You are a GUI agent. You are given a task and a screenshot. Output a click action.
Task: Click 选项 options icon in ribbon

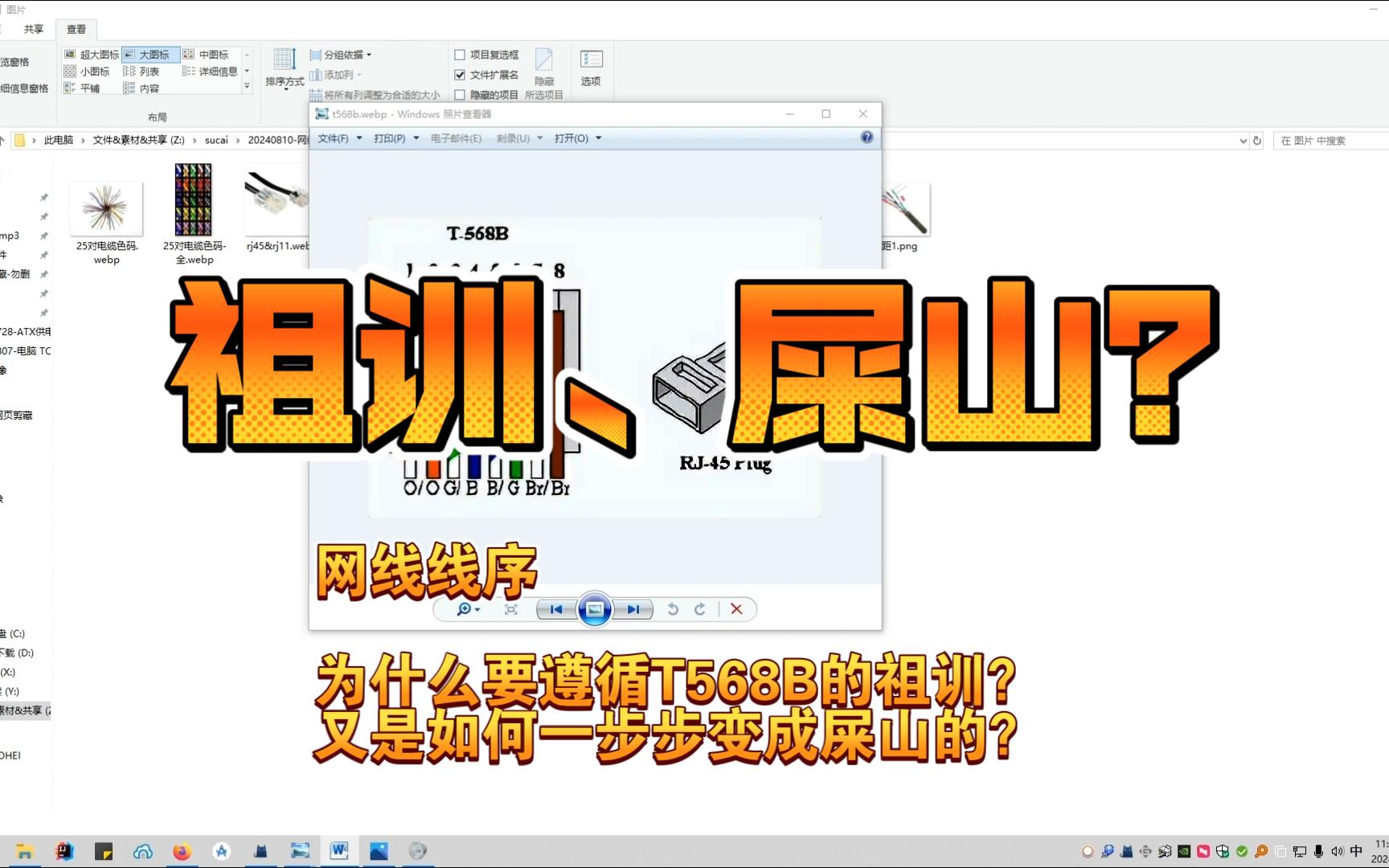[591, 68]
